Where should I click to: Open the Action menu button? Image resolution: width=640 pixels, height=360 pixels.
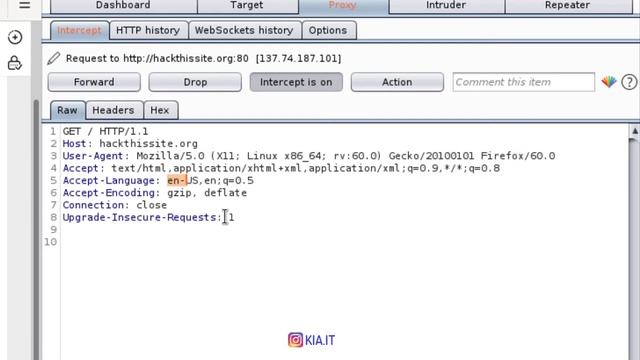(x=397, y=82)
